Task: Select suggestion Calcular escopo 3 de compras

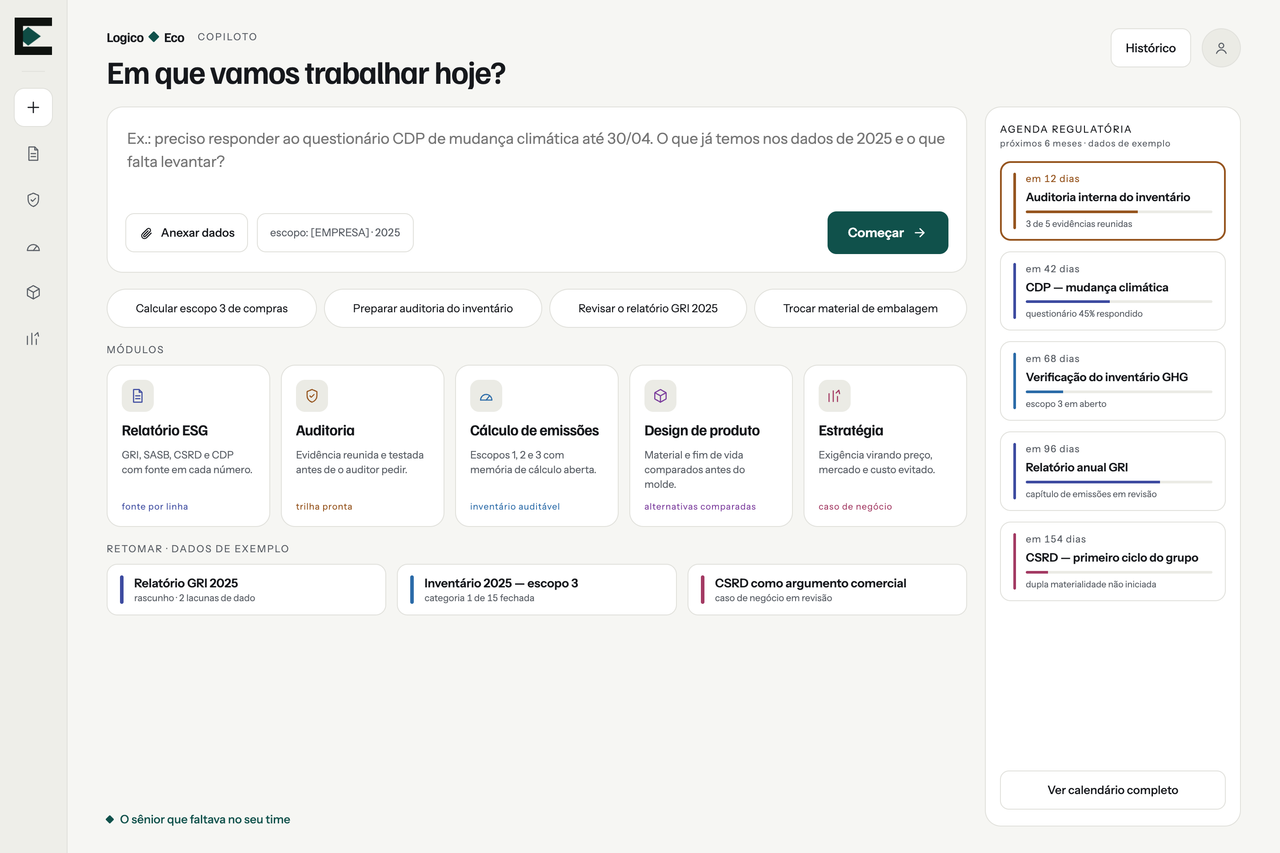Action: point(212,308)
